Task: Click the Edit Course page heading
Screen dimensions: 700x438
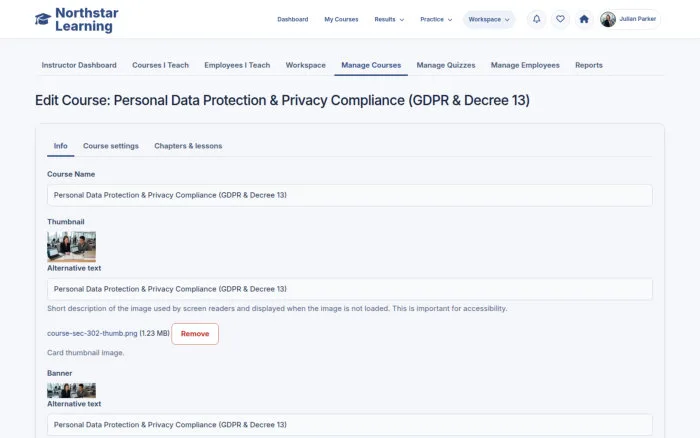Action: pos(282,100)
